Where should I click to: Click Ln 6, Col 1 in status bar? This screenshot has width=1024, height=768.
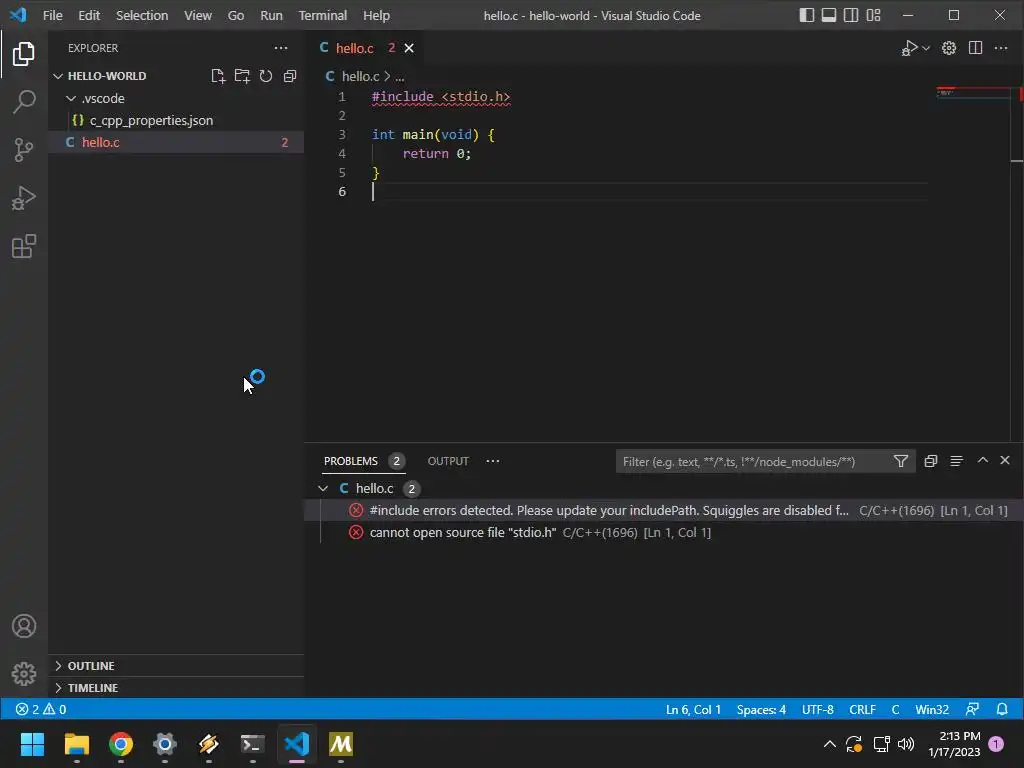coord(693,709)
